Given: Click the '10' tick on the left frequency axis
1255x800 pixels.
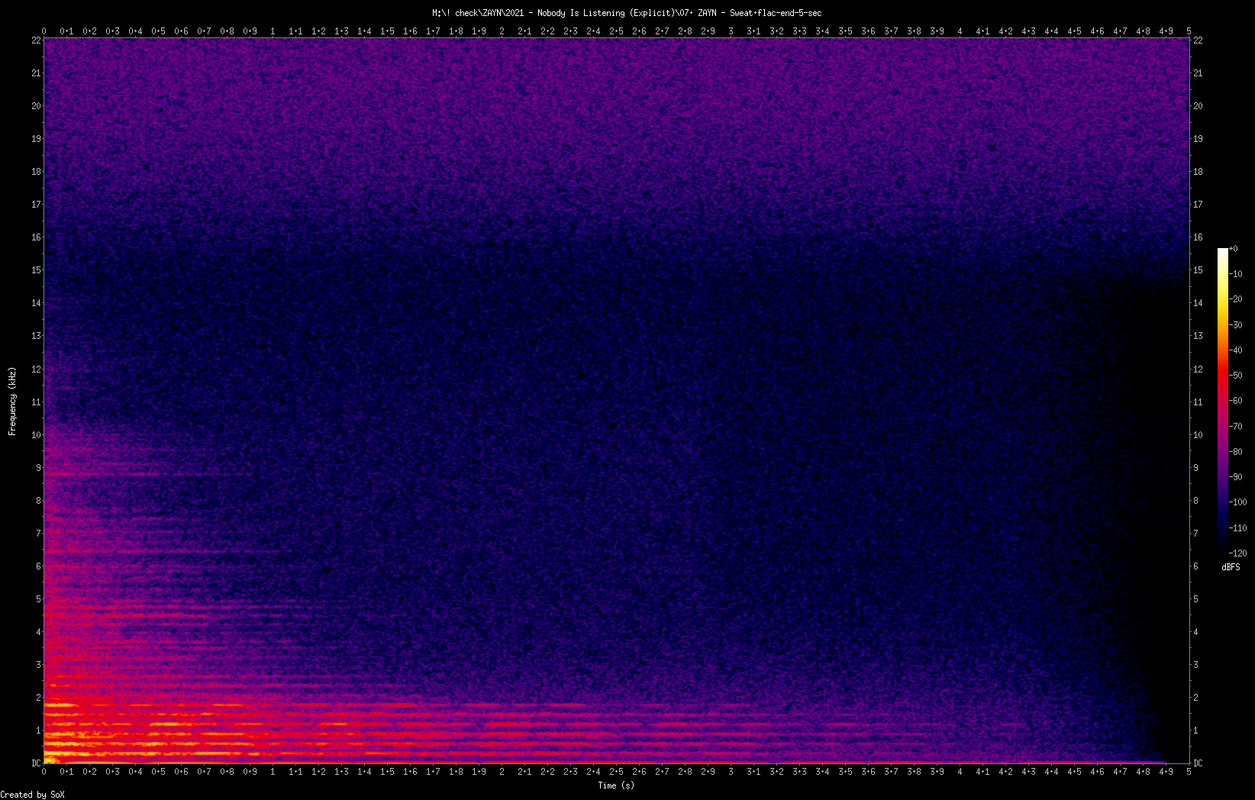Looking at the screenshot, I should point(34,434).
